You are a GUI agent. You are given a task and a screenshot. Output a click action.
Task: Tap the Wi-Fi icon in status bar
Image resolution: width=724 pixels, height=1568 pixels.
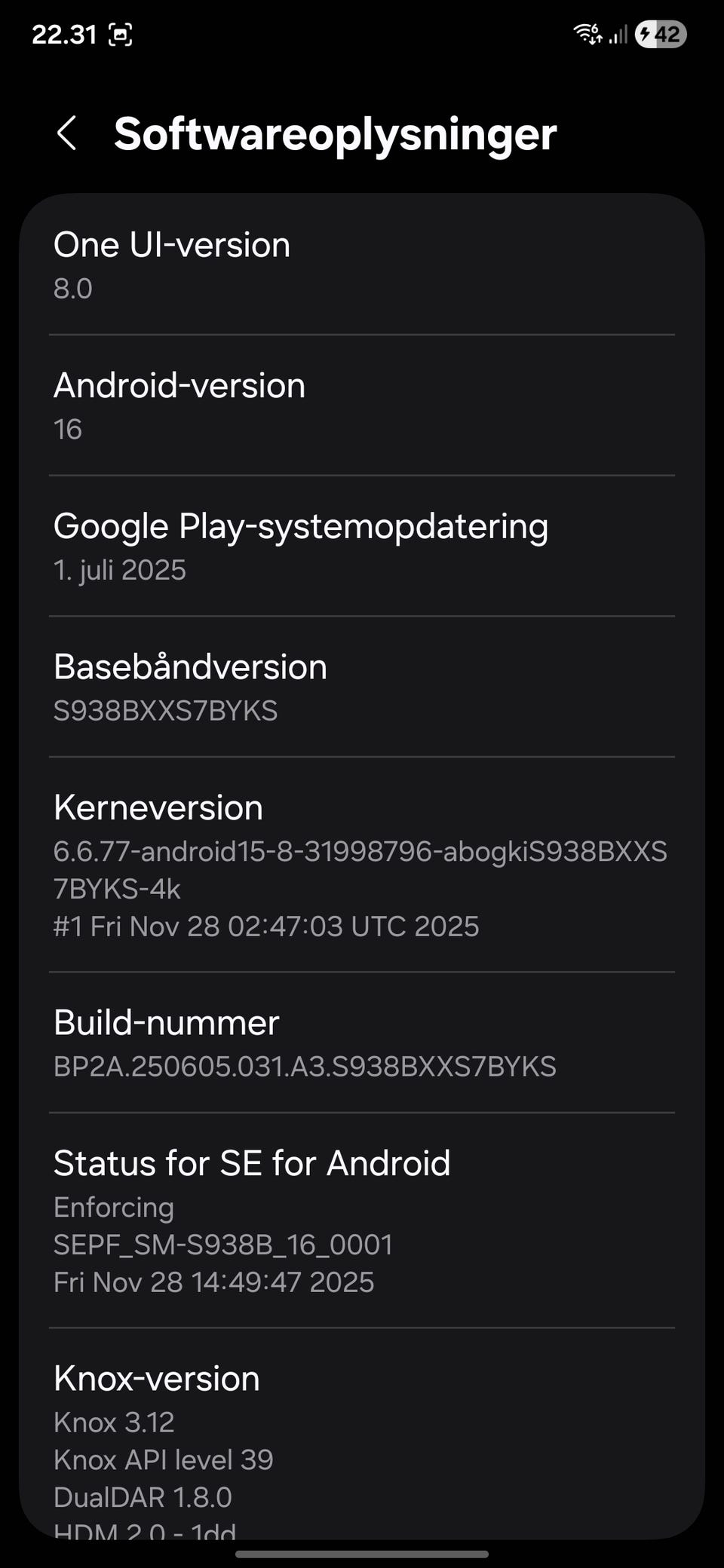point(587,34)
